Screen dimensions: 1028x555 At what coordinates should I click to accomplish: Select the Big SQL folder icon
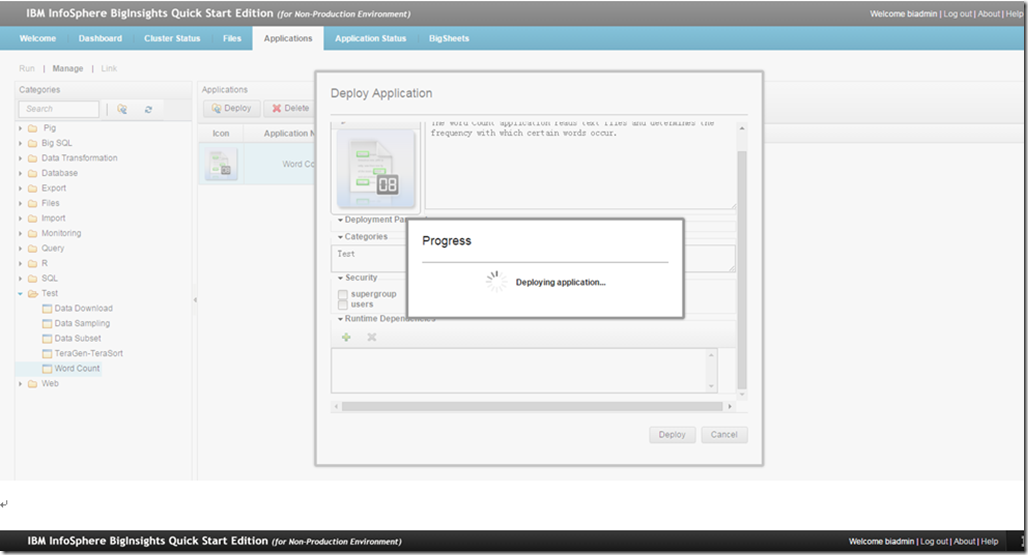(x=32, y=144)
